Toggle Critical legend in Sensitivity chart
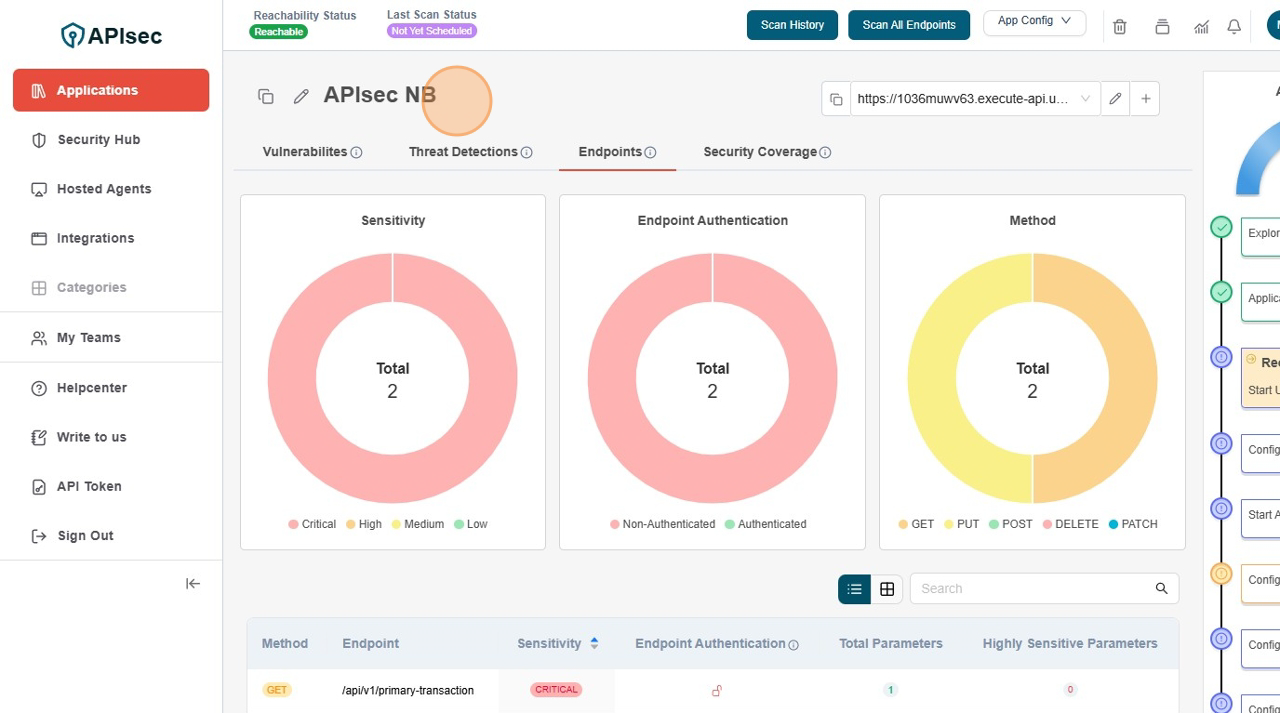Screen dimensions: 1280x713 [312, 524]
